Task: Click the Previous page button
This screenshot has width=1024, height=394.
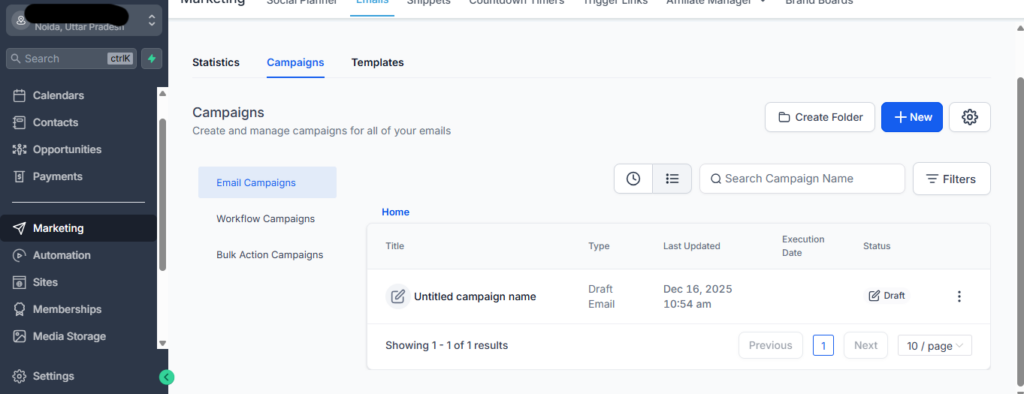Action: [771, 346]
